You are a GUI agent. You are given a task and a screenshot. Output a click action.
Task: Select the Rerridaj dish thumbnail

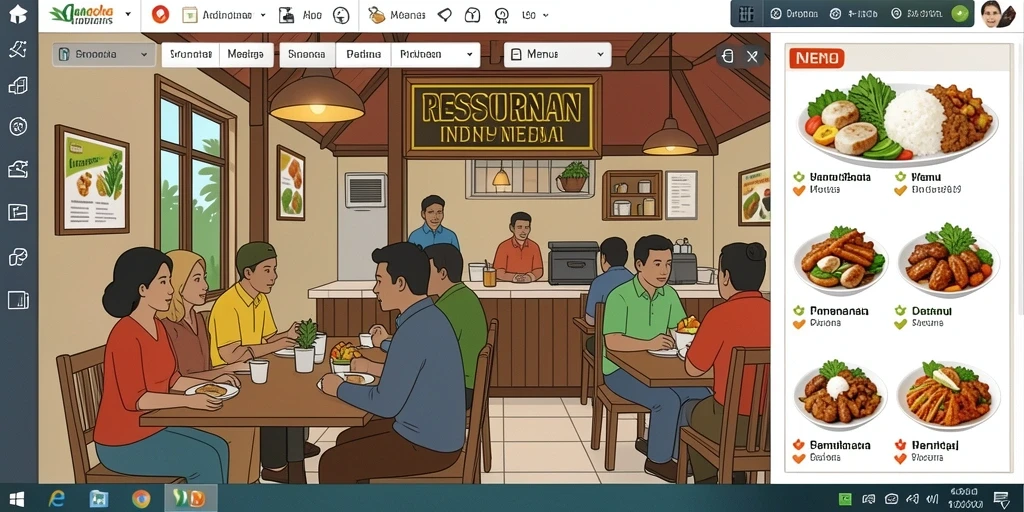pos(948,394)
